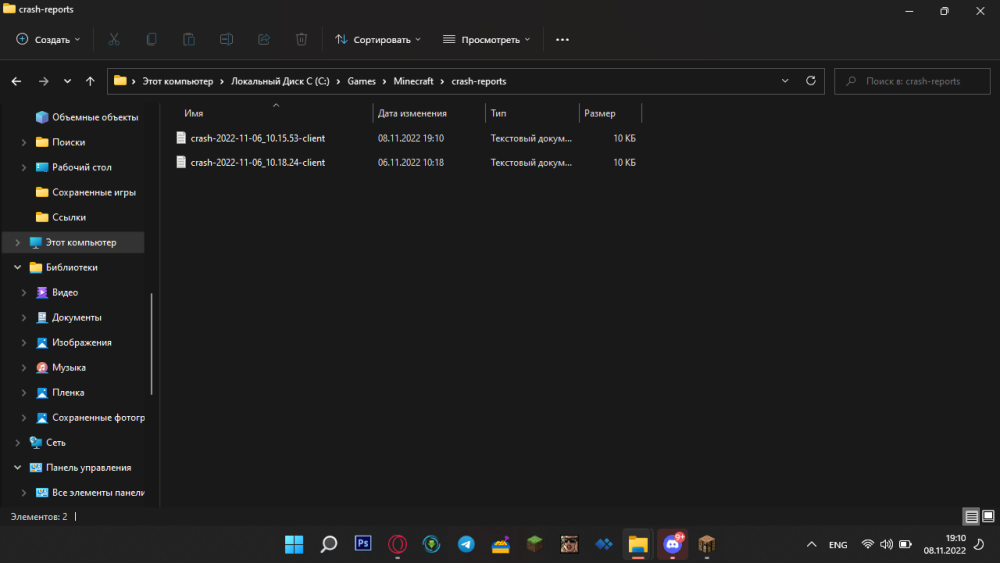Sort by the Тип column header
This screenshot has width=1000, height=563.
[x=498, y=113]
